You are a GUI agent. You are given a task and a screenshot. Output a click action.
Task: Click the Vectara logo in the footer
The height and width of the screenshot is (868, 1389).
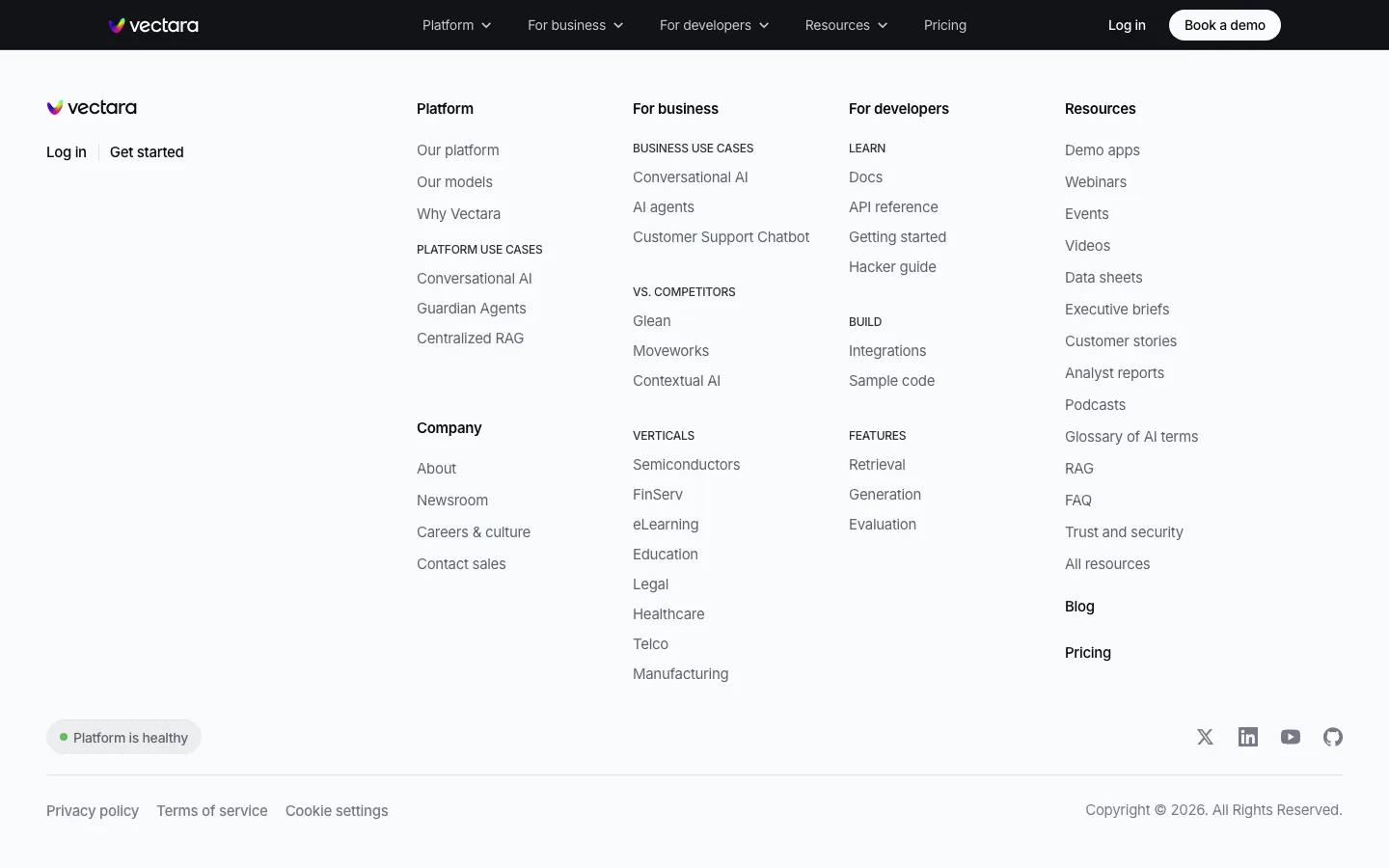[92, 108]
